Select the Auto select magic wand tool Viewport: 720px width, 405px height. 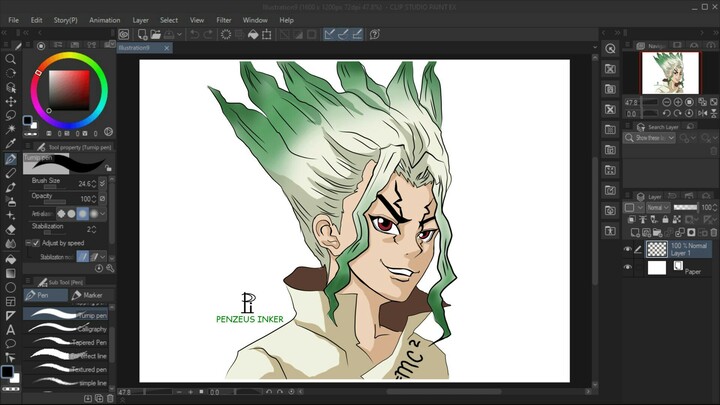(10, 129)
